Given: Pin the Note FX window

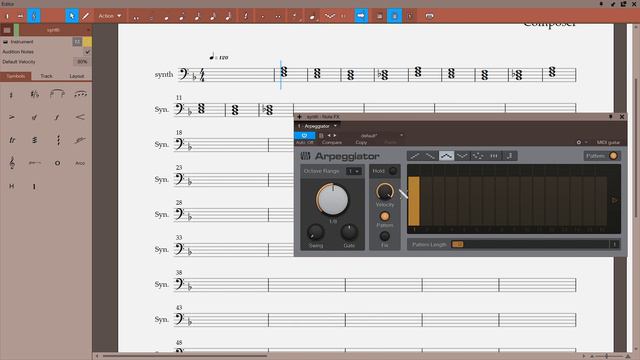Looking at the screenshot, I should pyautogui.click(x=611, y=117).
